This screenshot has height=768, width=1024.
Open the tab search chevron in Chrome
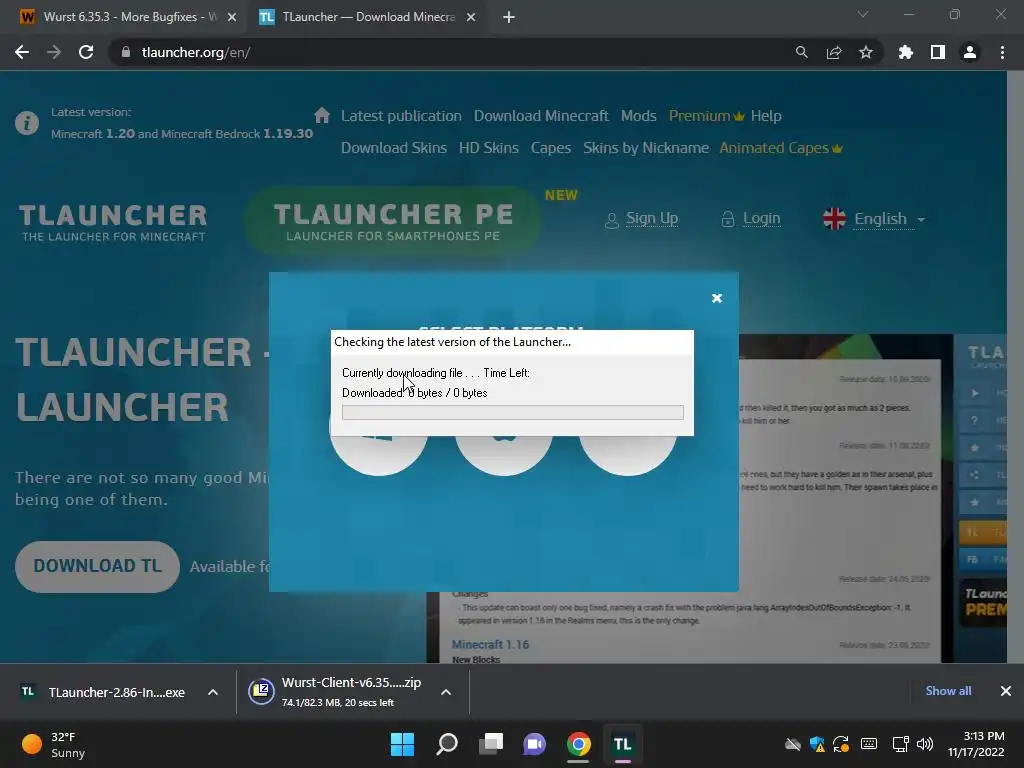(x=863, y=14)
